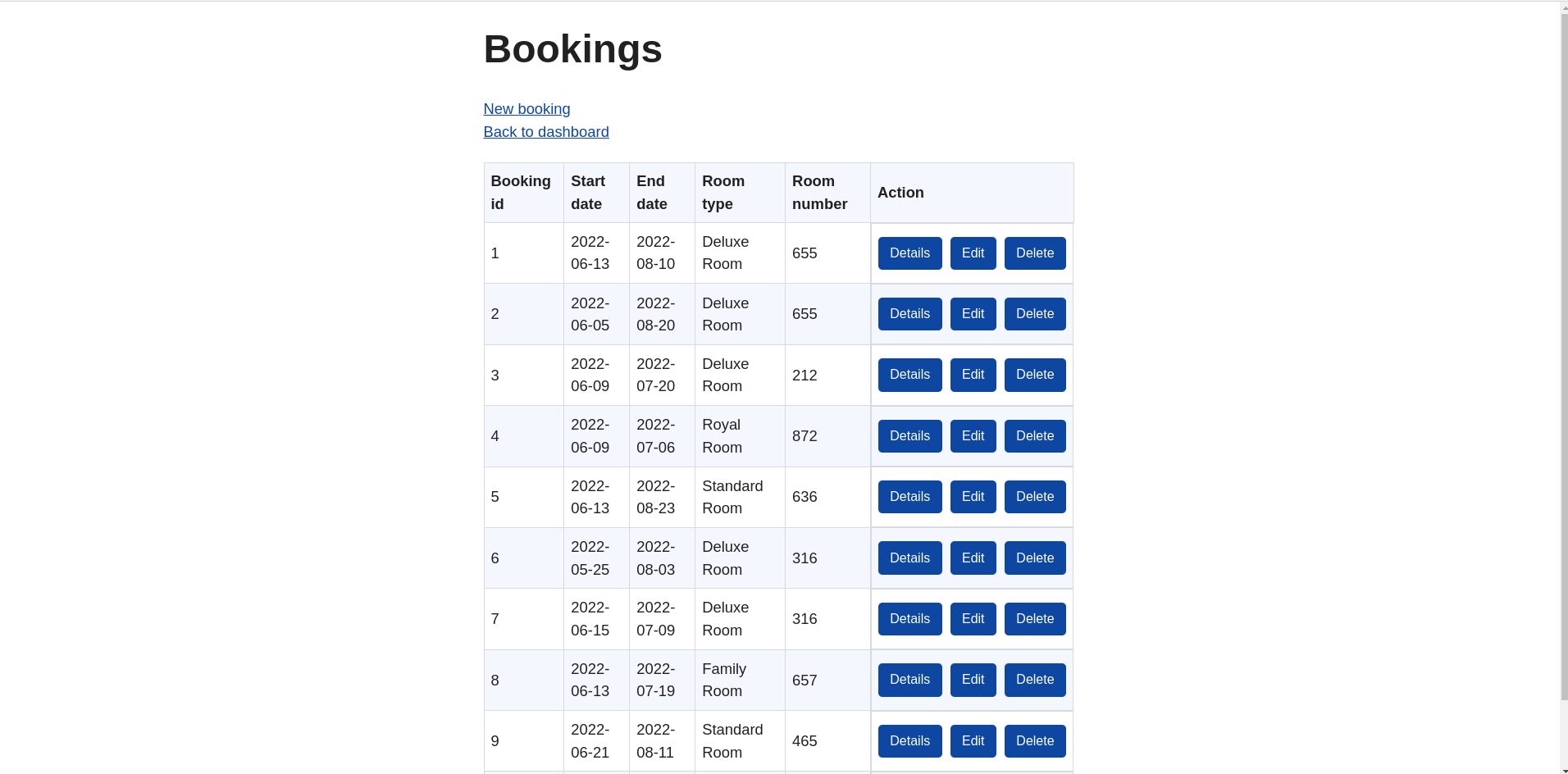Open details for booking 7
The height and width of the screenshot is (774, 1568).
(909, 618)
